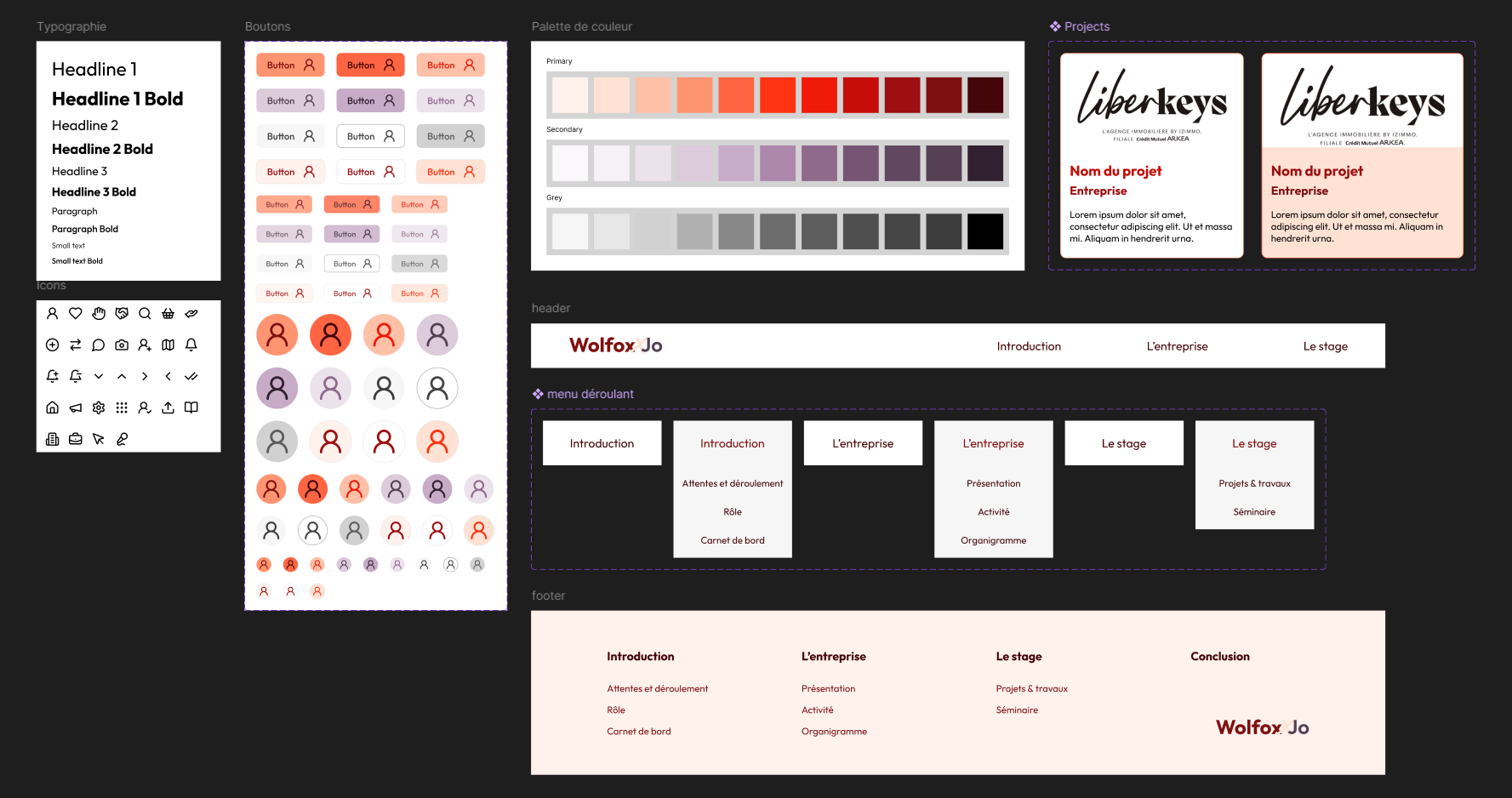Click the folded map icon
The height and width of the screenshot is (798, 1512).
click(168, 345)
